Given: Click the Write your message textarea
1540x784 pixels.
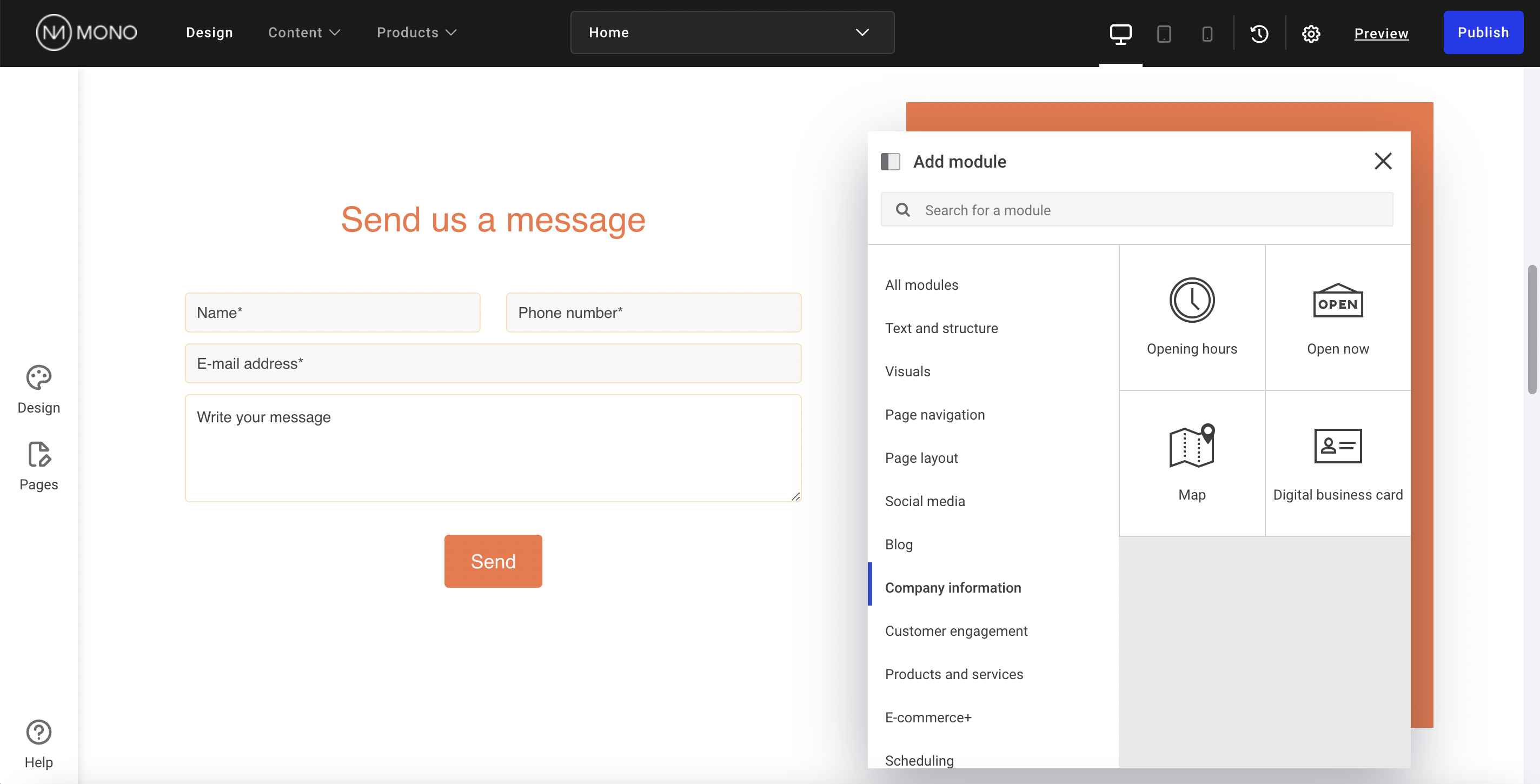Looking at the screenshot, I should 493,448.
